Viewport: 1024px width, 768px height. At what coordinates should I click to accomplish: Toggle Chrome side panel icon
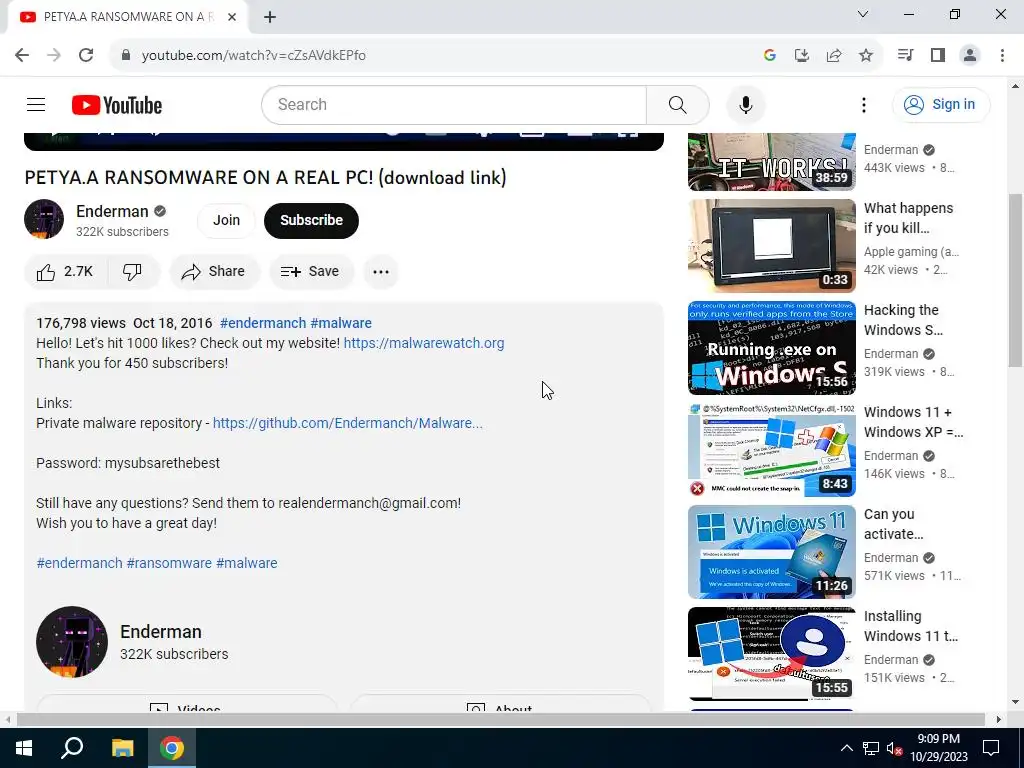(938, 56)
